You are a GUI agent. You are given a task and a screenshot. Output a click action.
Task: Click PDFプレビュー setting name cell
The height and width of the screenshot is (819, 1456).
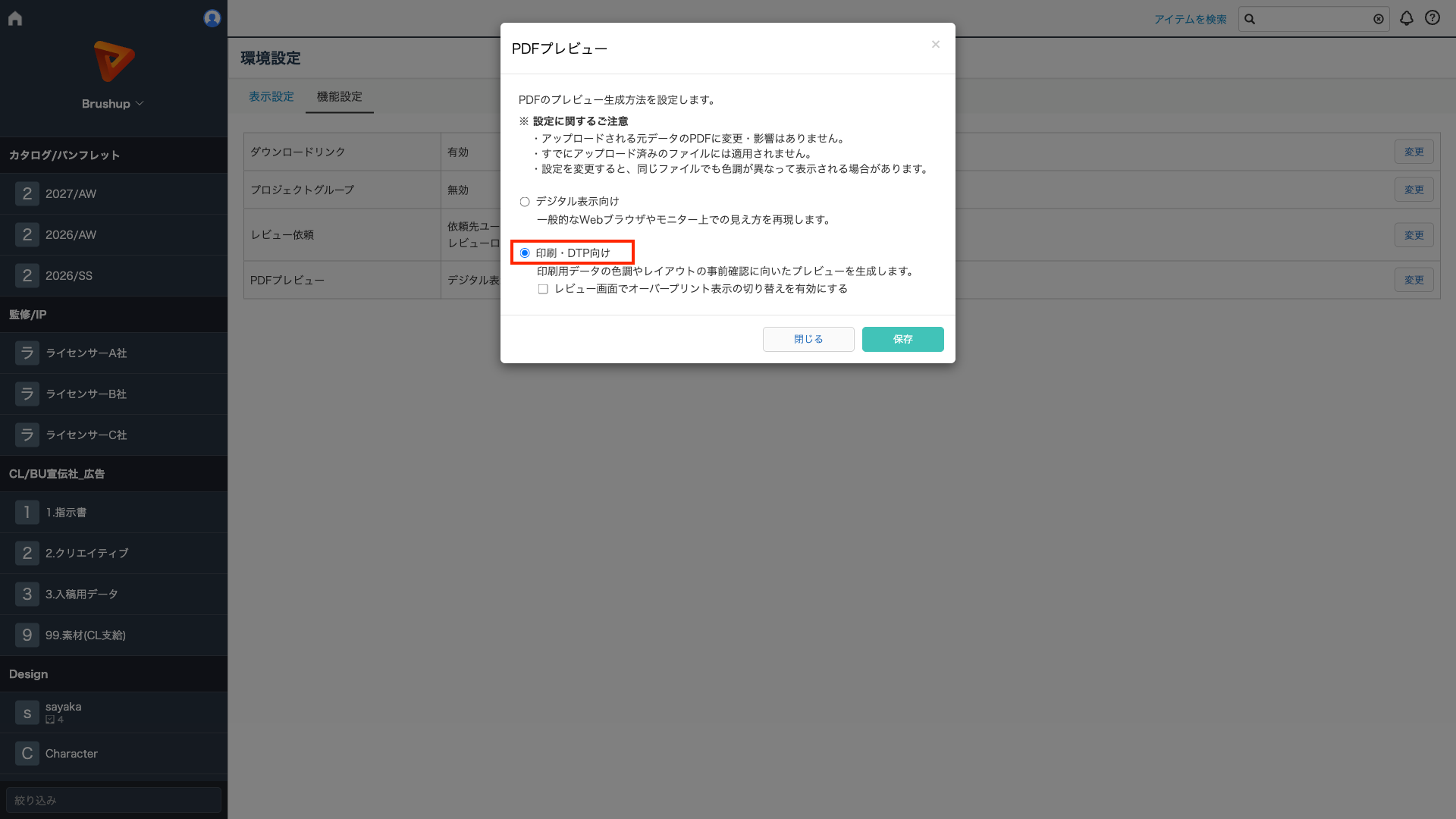click(342, 280)
